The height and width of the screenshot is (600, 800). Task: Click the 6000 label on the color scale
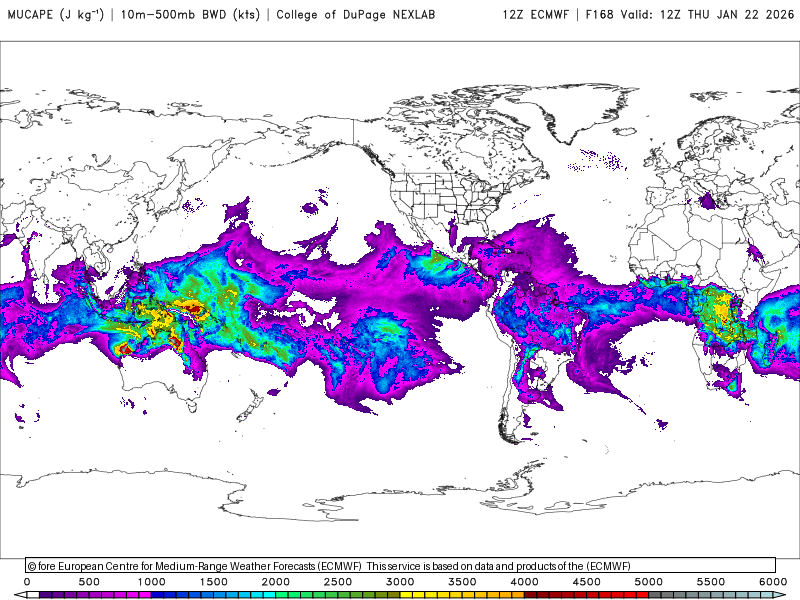tap(773, 582)
